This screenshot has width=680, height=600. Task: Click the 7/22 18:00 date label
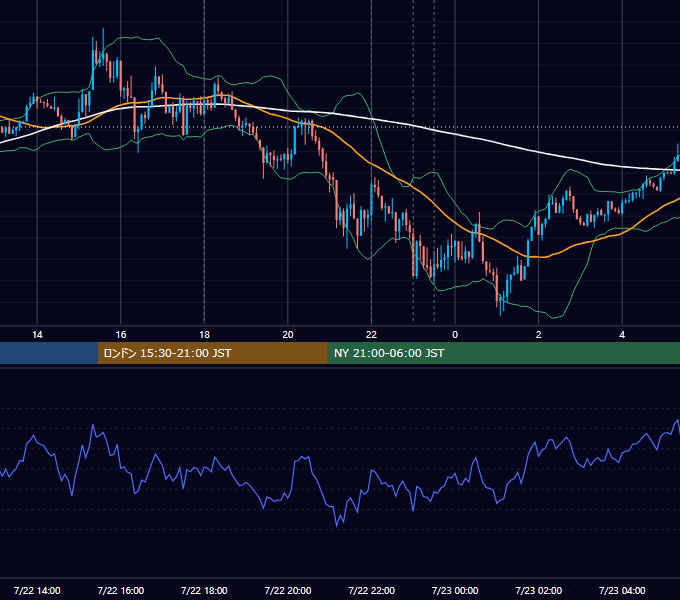coord(204,590)
